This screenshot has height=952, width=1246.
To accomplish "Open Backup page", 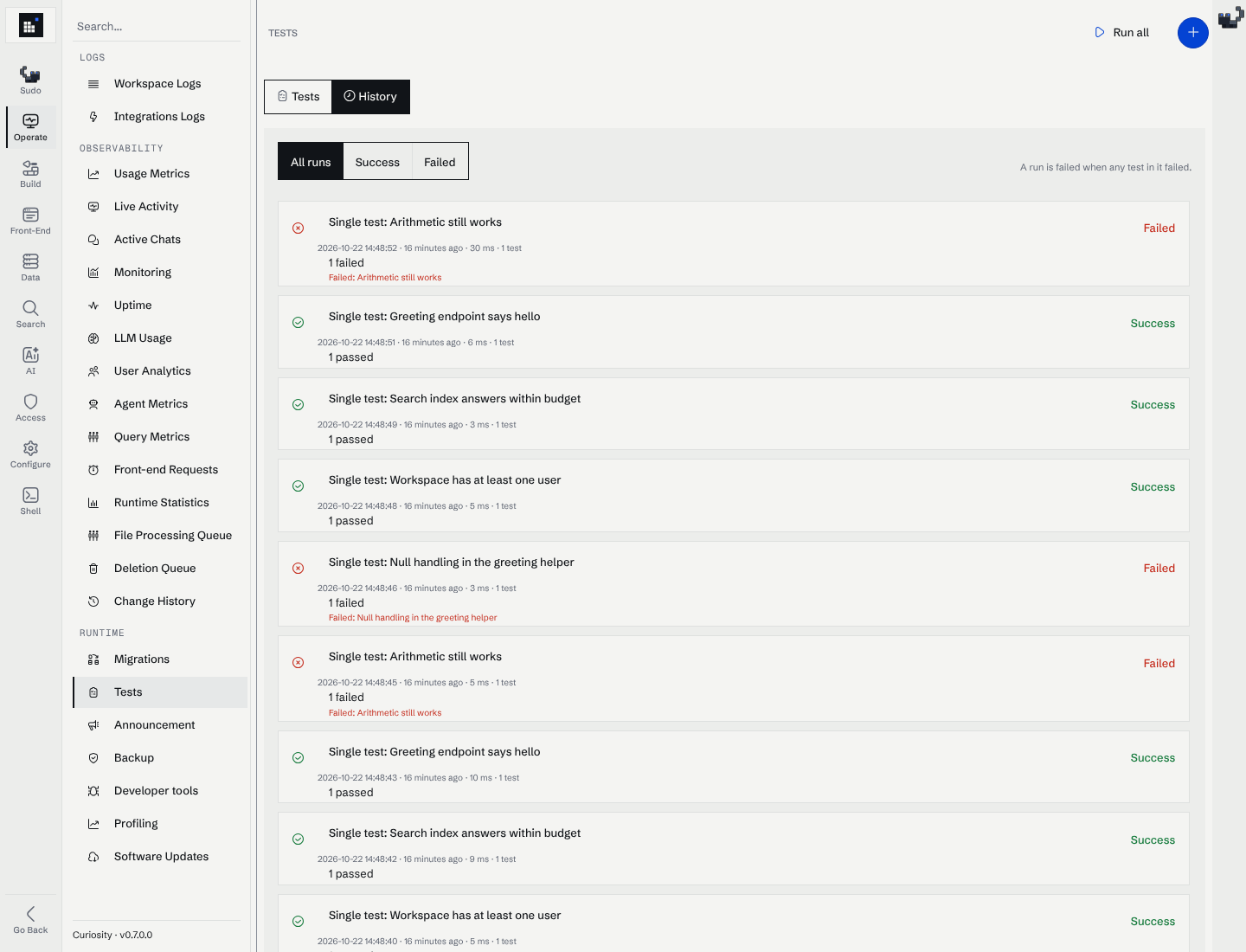I will coord(160,758).
